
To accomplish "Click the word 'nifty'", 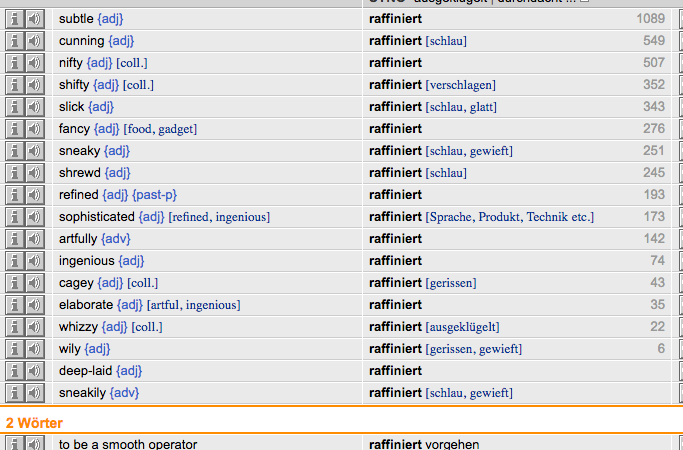I will point(71,63).
